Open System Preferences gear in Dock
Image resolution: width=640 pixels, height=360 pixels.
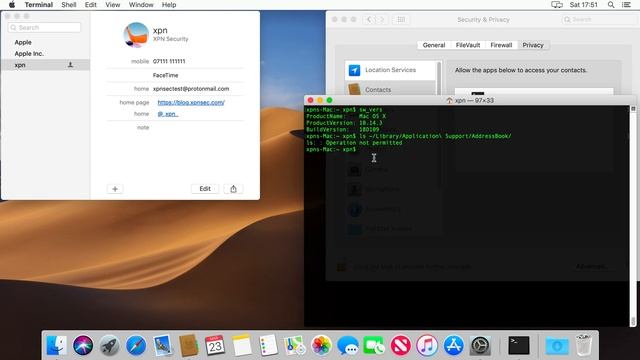480,346
